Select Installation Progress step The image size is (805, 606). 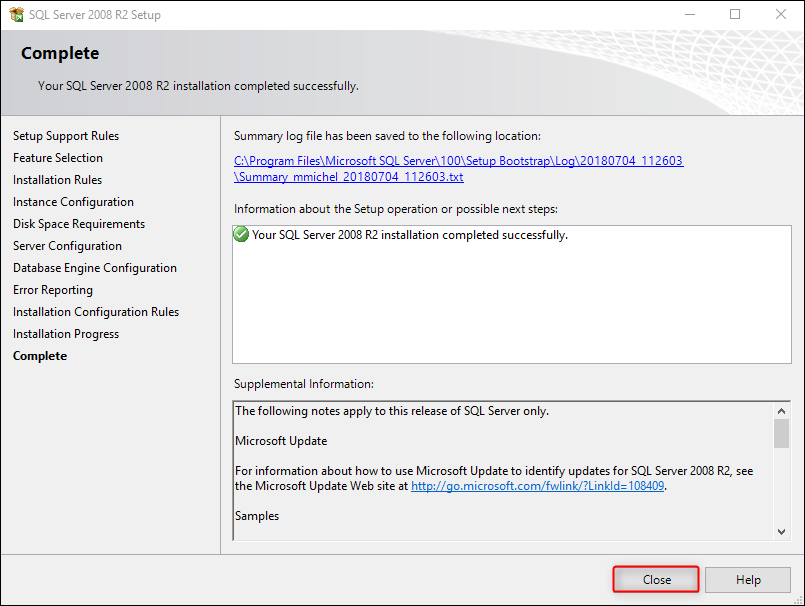(66, 334)
